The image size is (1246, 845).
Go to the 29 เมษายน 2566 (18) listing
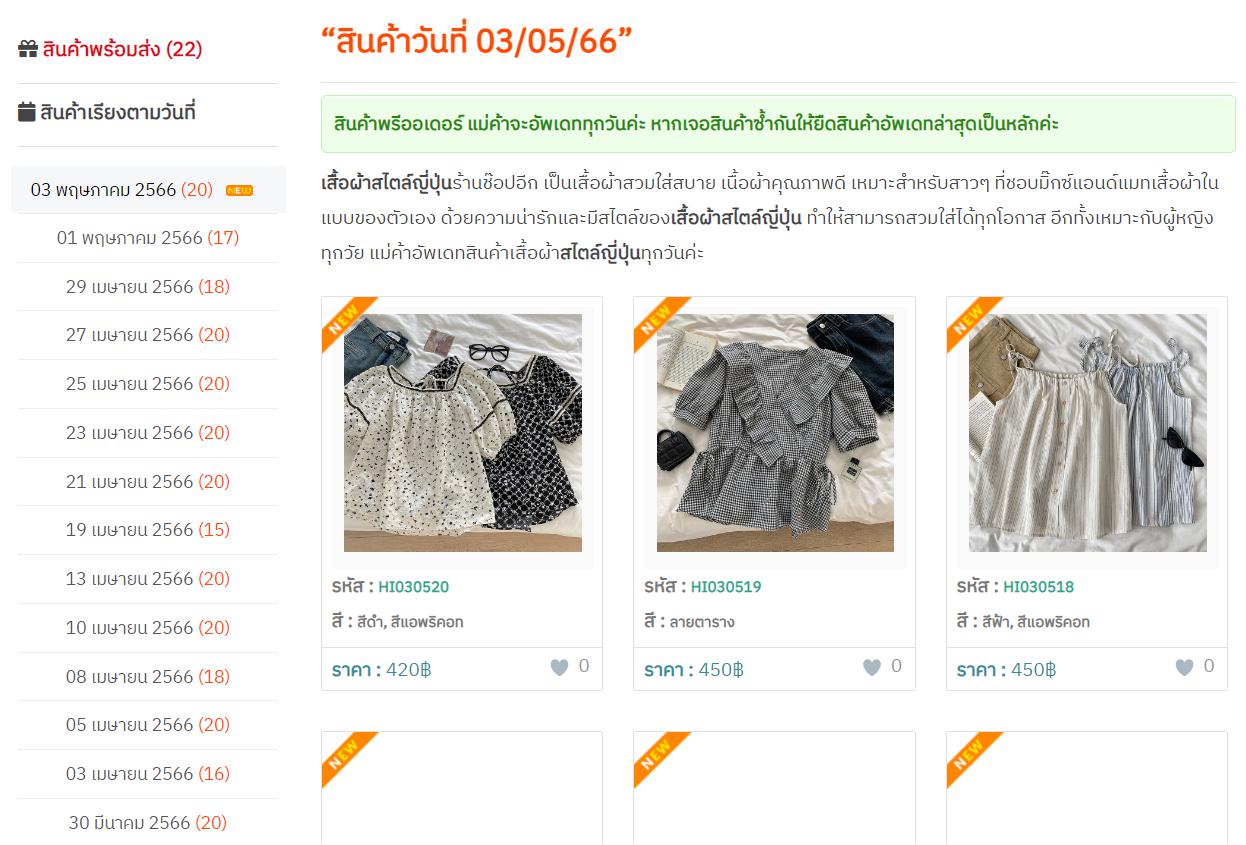[148, 287]
